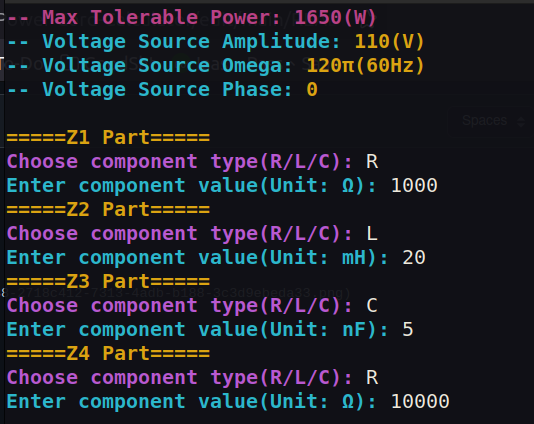534x424 pixels.
Task: Click the Z4 component type answer R
Action: pos(372,378)
